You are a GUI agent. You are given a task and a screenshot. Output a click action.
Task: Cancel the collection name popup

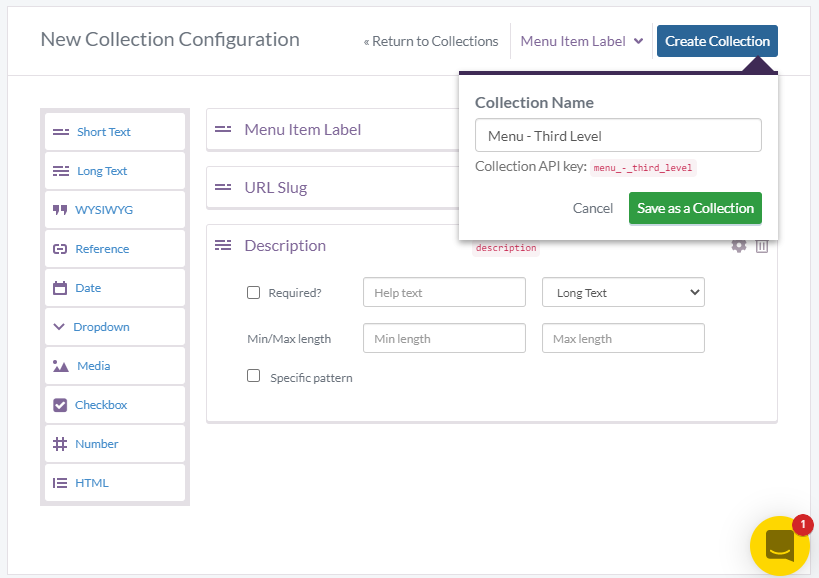[593, 208]
